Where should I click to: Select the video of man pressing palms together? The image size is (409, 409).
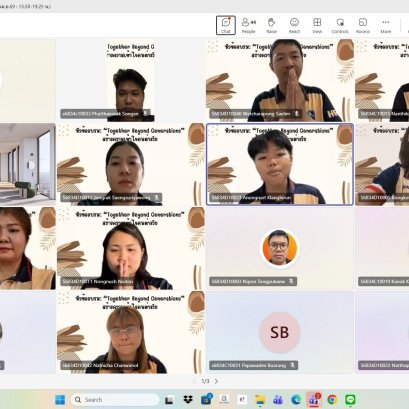(x=280, y=80)
